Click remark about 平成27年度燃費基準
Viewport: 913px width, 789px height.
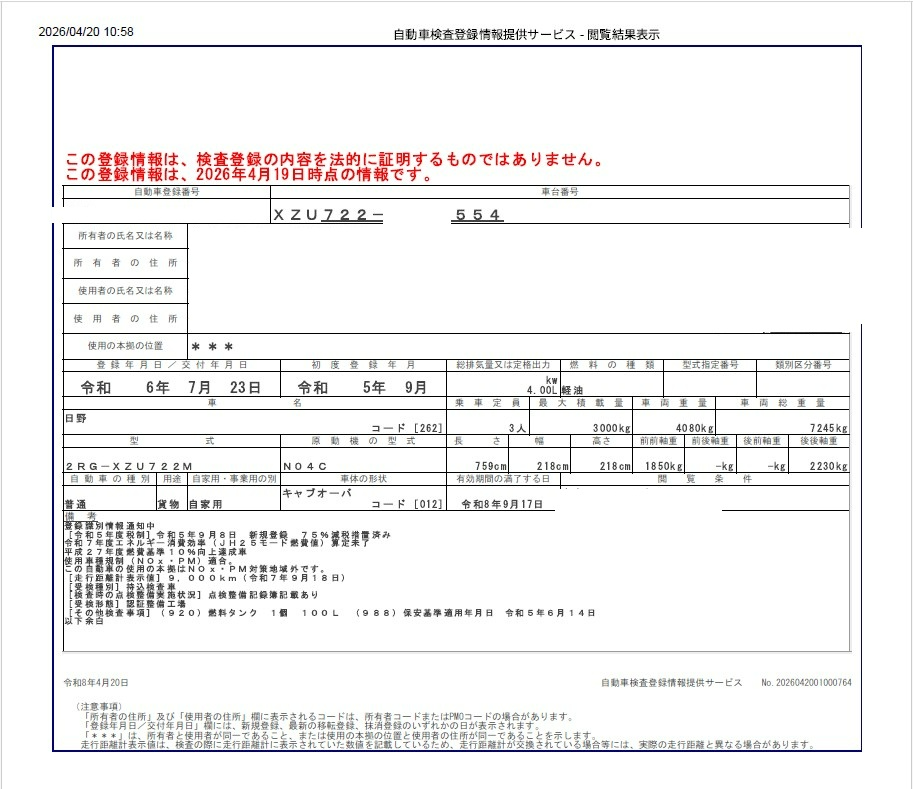click(x=155, y=551)
